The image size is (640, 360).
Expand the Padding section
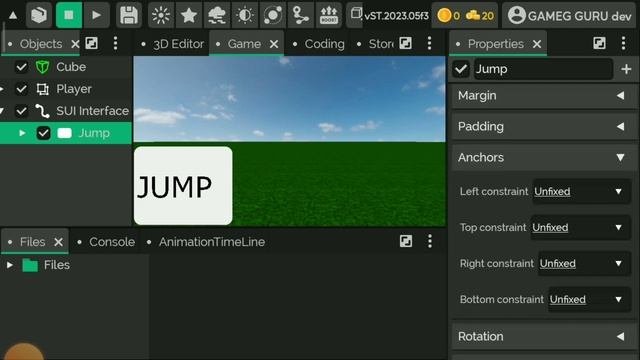click(544, 127)
